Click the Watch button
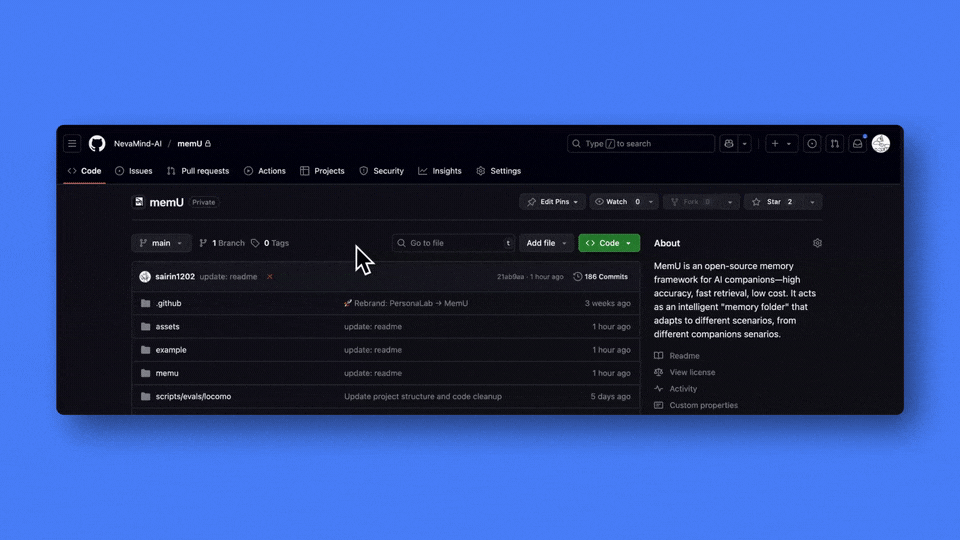The width and height of the screenshot is (960, 540). [617, 202]
